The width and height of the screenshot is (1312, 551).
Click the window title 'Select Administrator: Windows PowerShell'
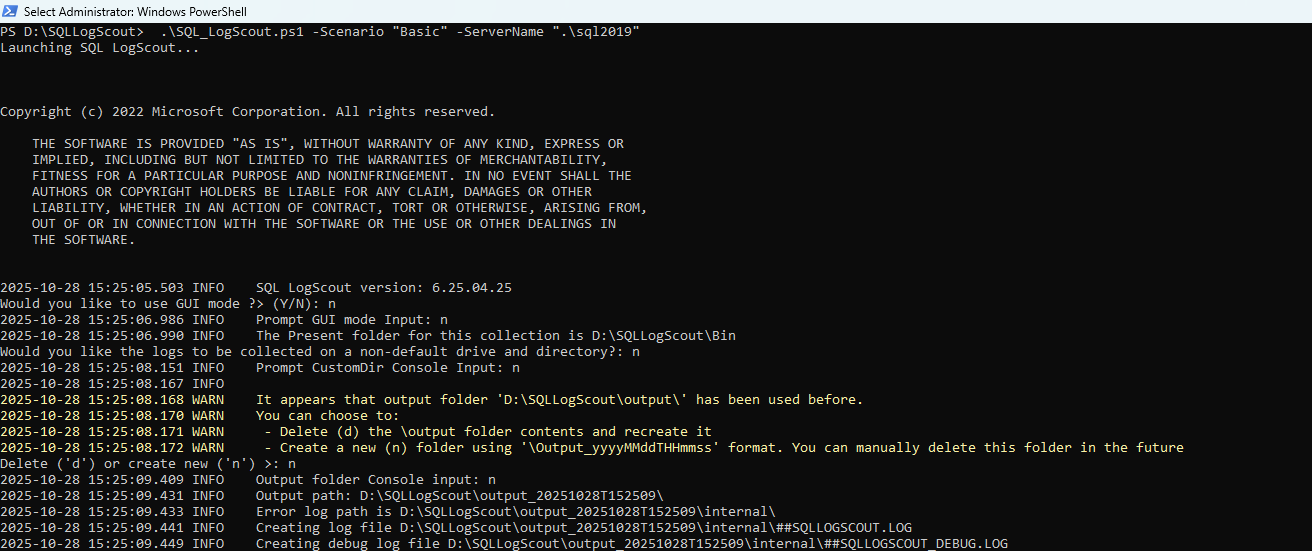pos(135,11)
